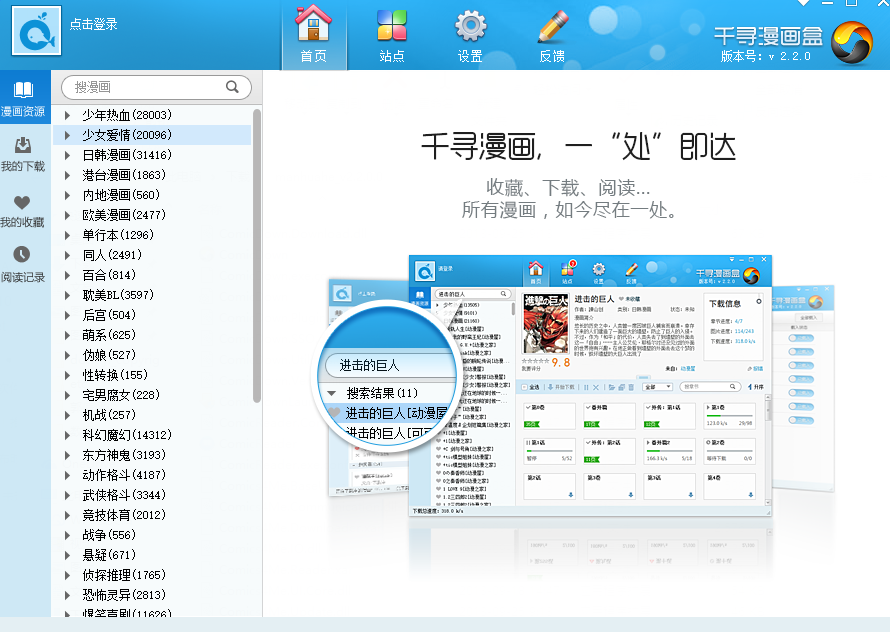
Task: Open the 反馈 feedback pencil
Action: coord(551,35)
